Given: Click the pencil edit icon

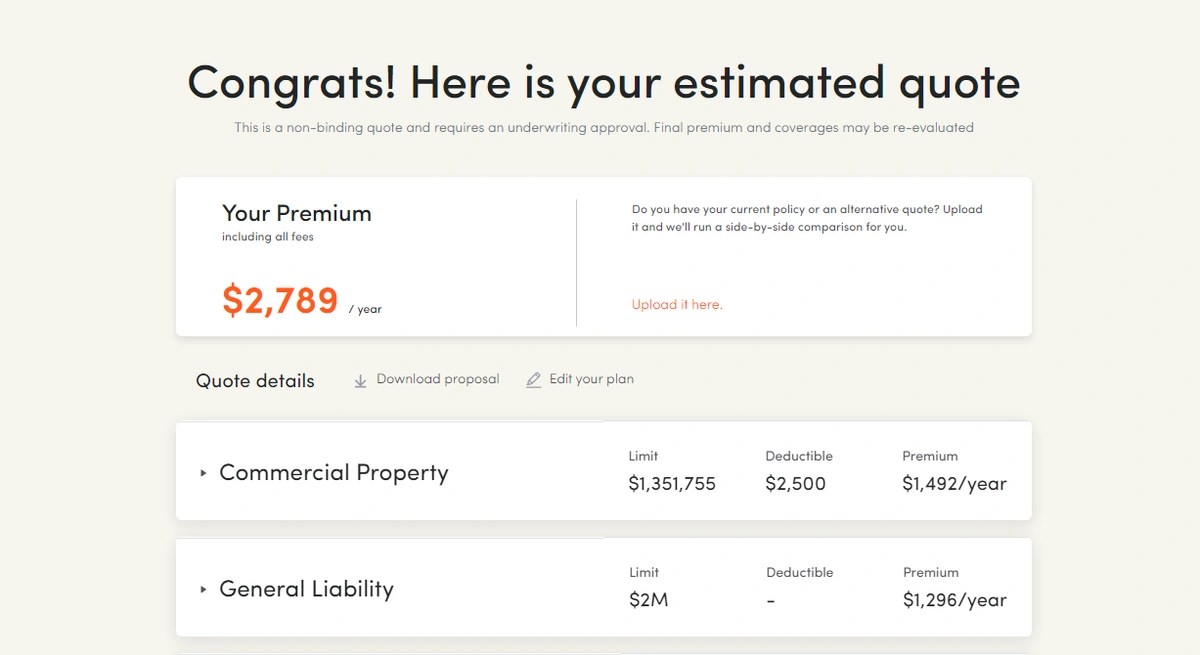Looking at the screenshot, I should (534, 380).
